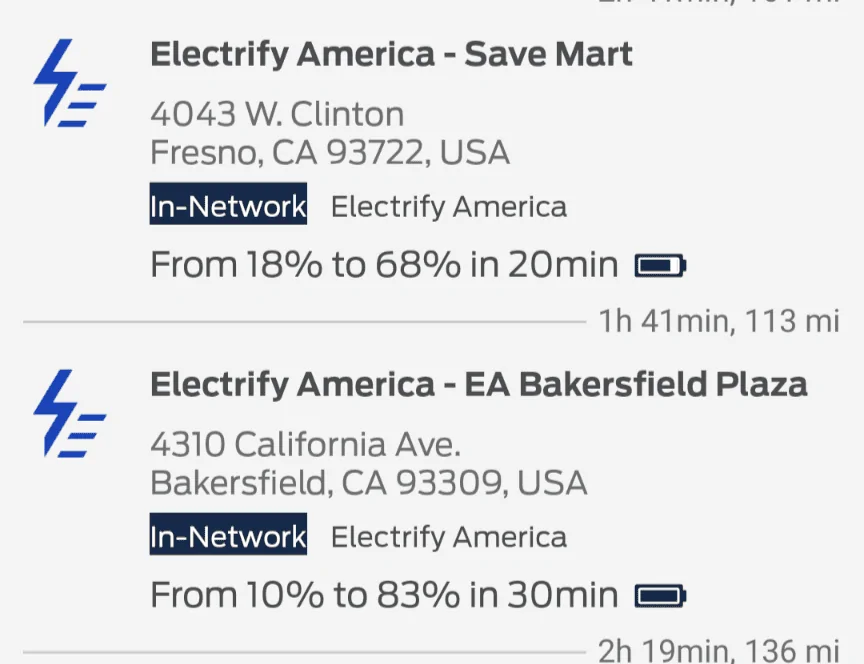Tap the battery icon for the Bakersfield charge
The width and height of the screenshot is (864, 664).
tap(661, 597)
